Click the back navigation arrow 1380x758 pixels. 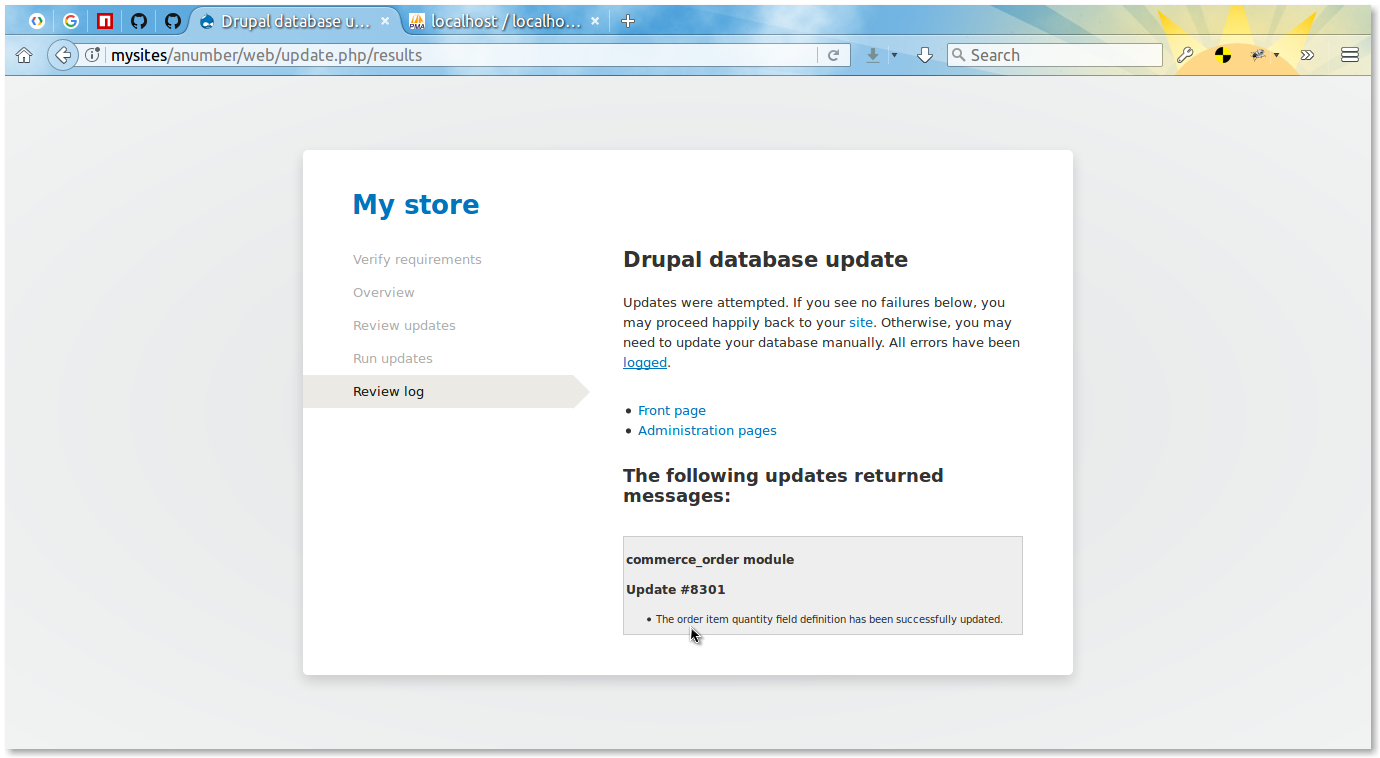coord(62,55)
